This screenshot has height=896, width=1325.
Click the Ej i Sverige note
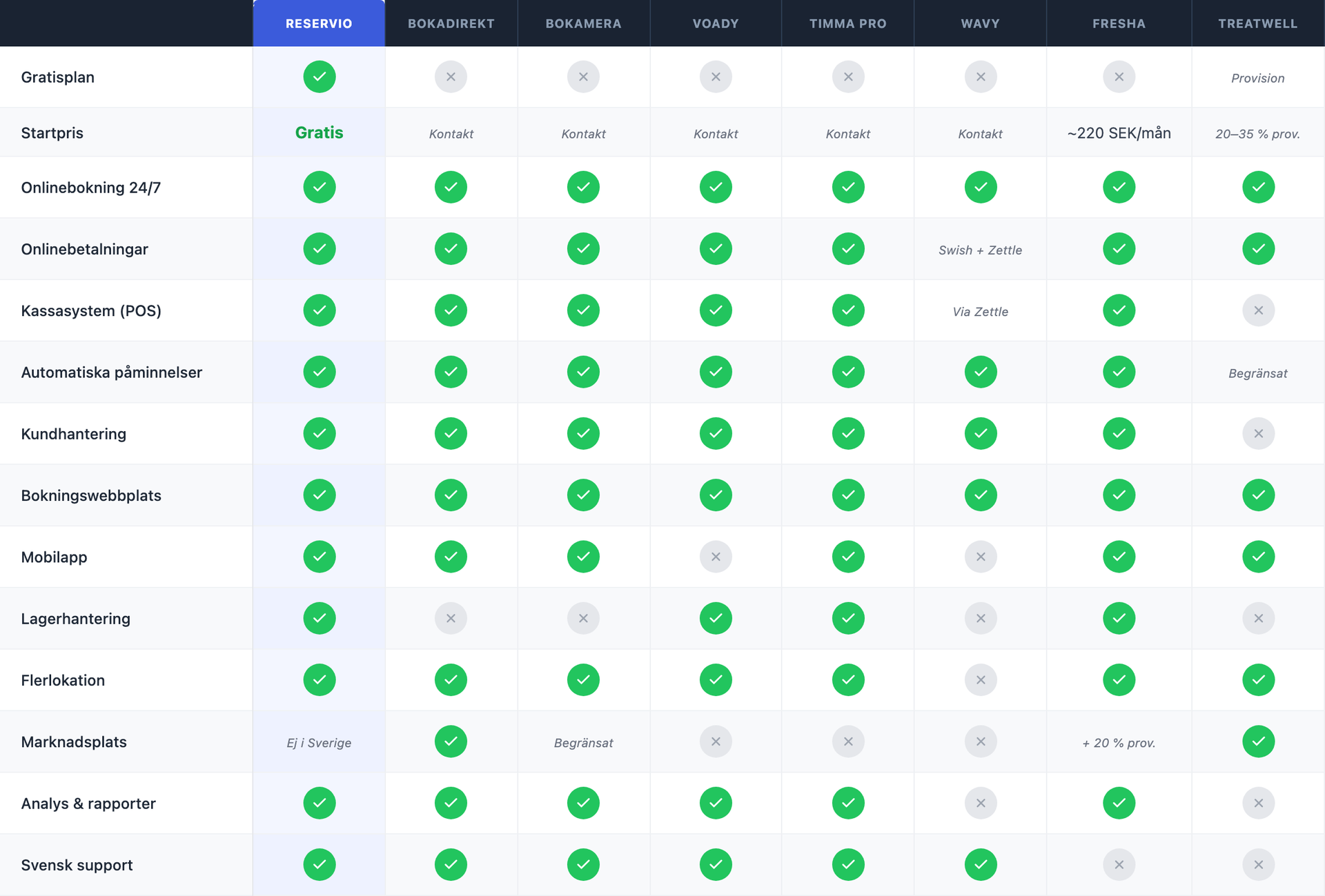point(319,742)
